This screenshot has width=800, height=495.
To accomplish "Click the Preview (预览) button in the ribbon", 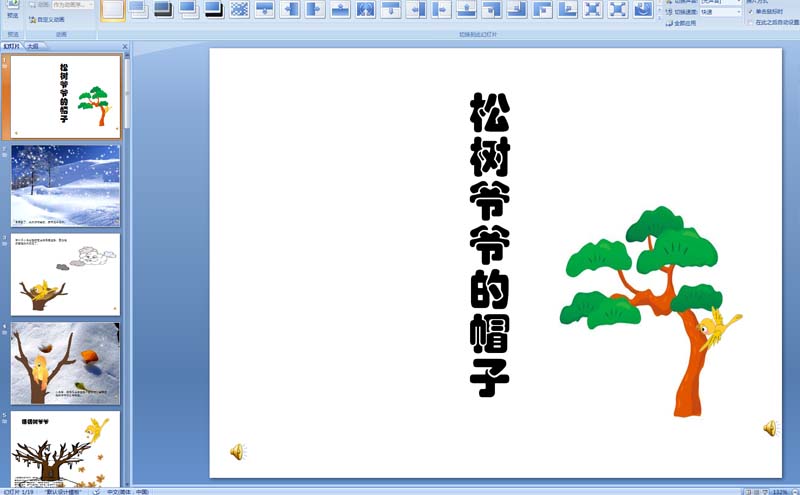I will pos(12,10).
